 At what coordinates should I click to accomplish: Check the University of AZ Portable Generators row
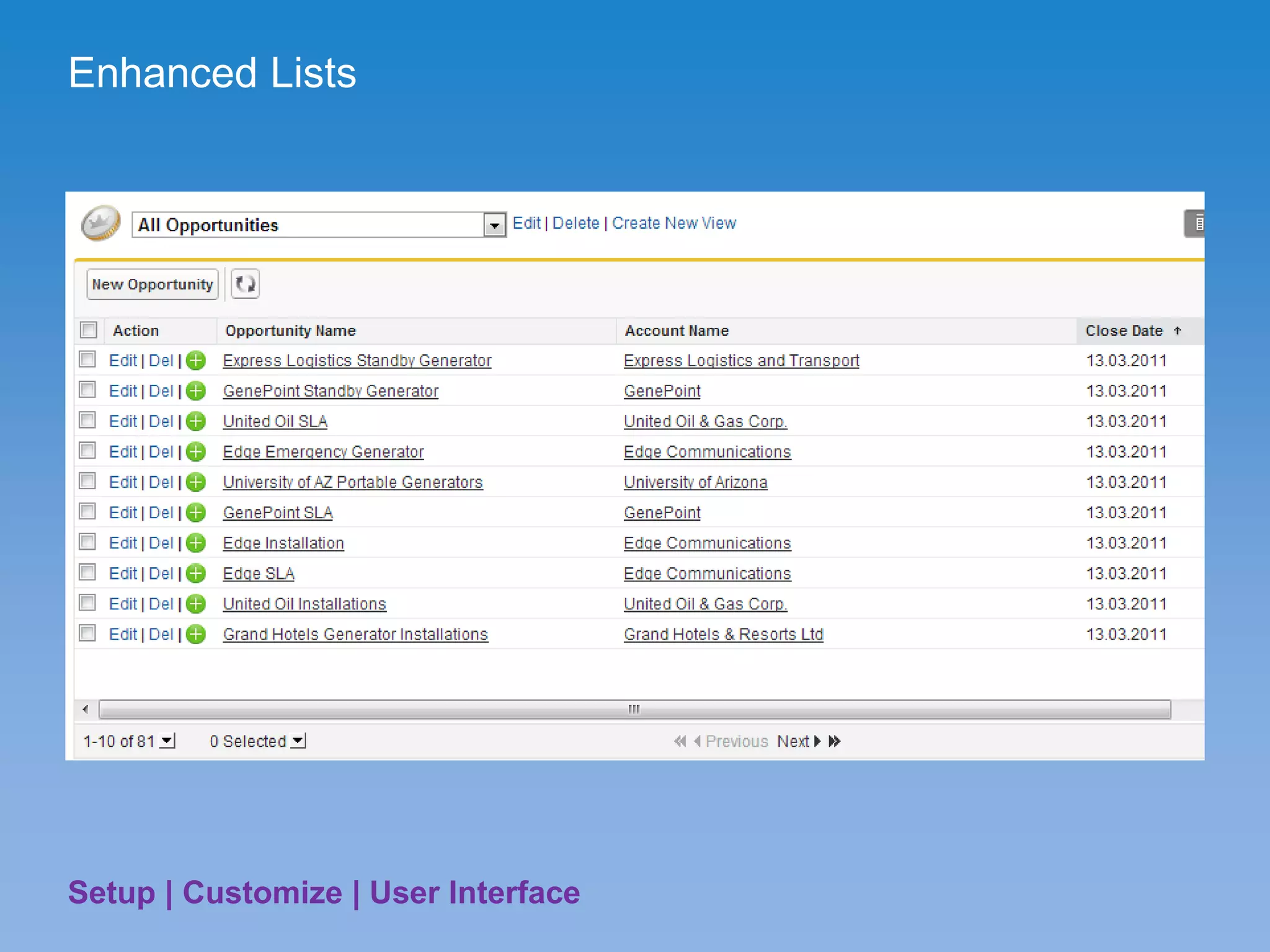pyautogui.click(x=87, y=480)
